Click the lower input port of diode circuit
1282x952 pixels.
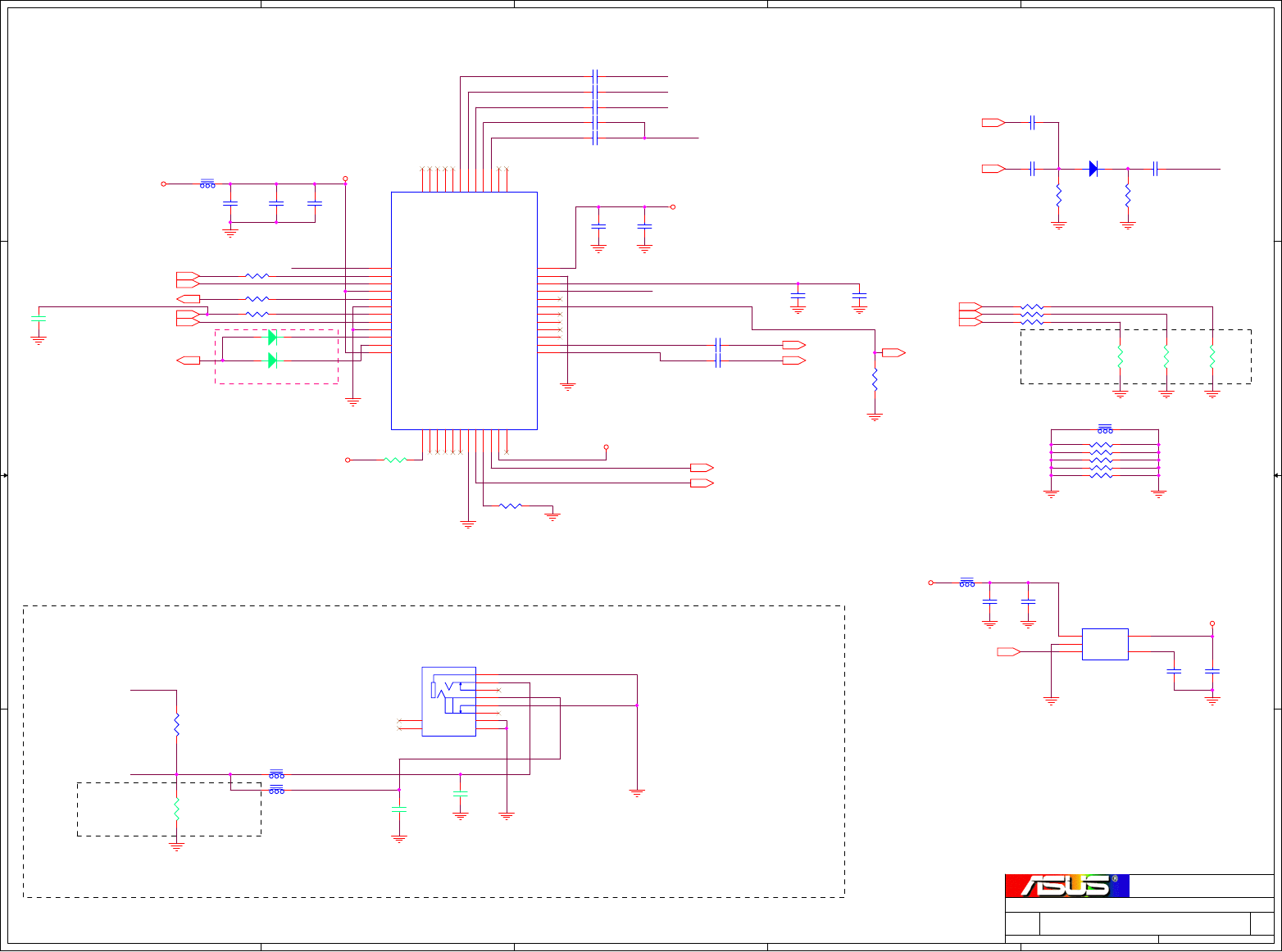coord(993,169)
